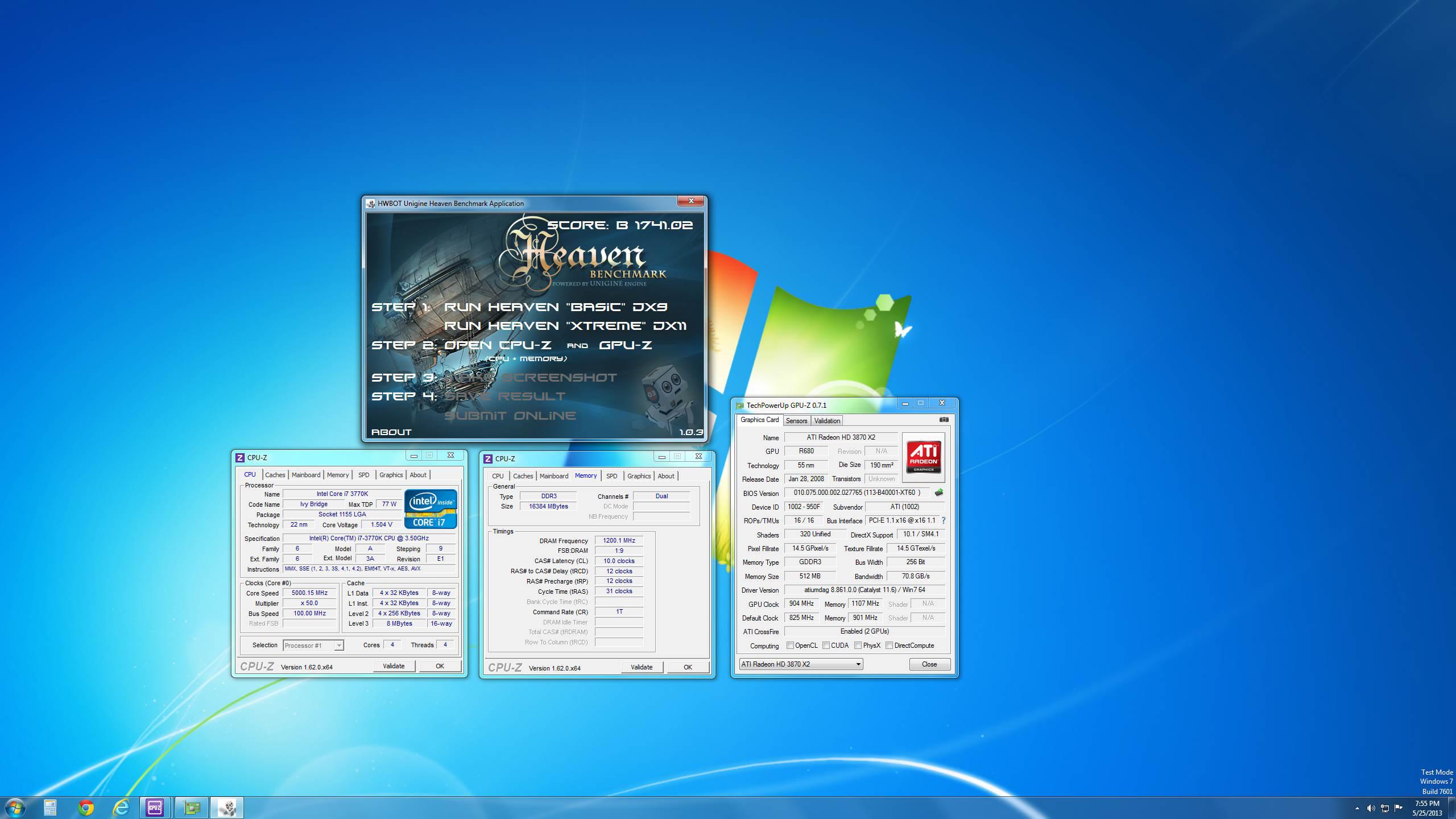The image size is (1456, 819).
Task: Enable the PhysX checkbox in GPU-Z
Action: pos(858,646)
